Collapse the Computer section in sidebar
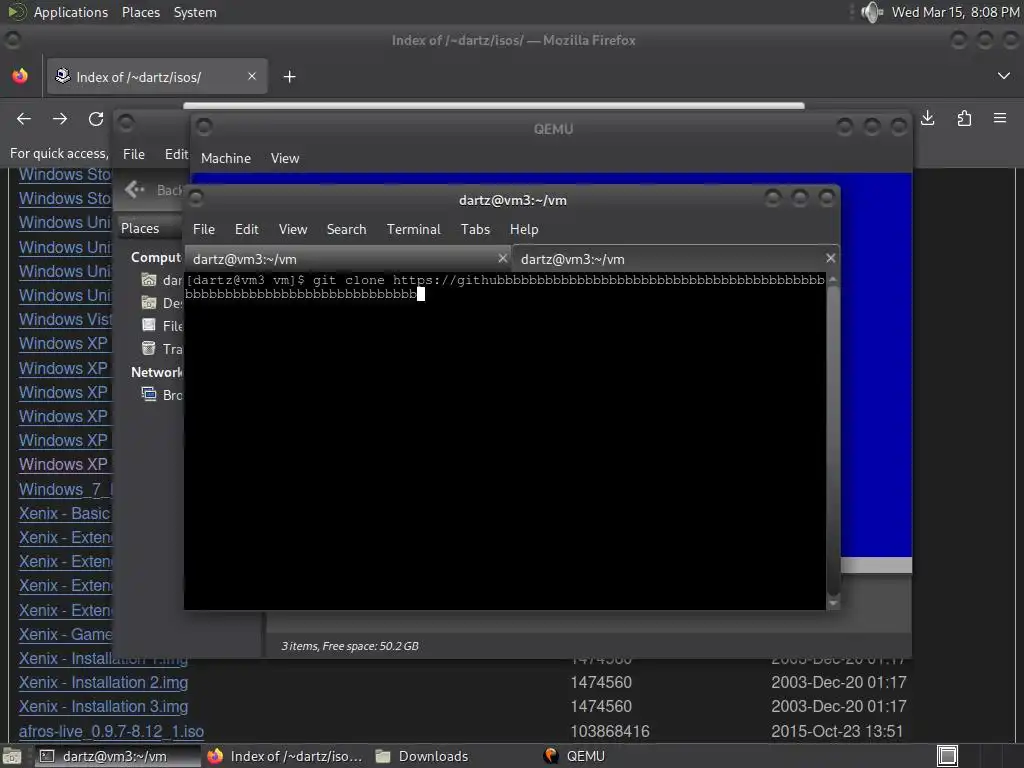This screenshot has width=1024, height=768. (x=156, y=257)
